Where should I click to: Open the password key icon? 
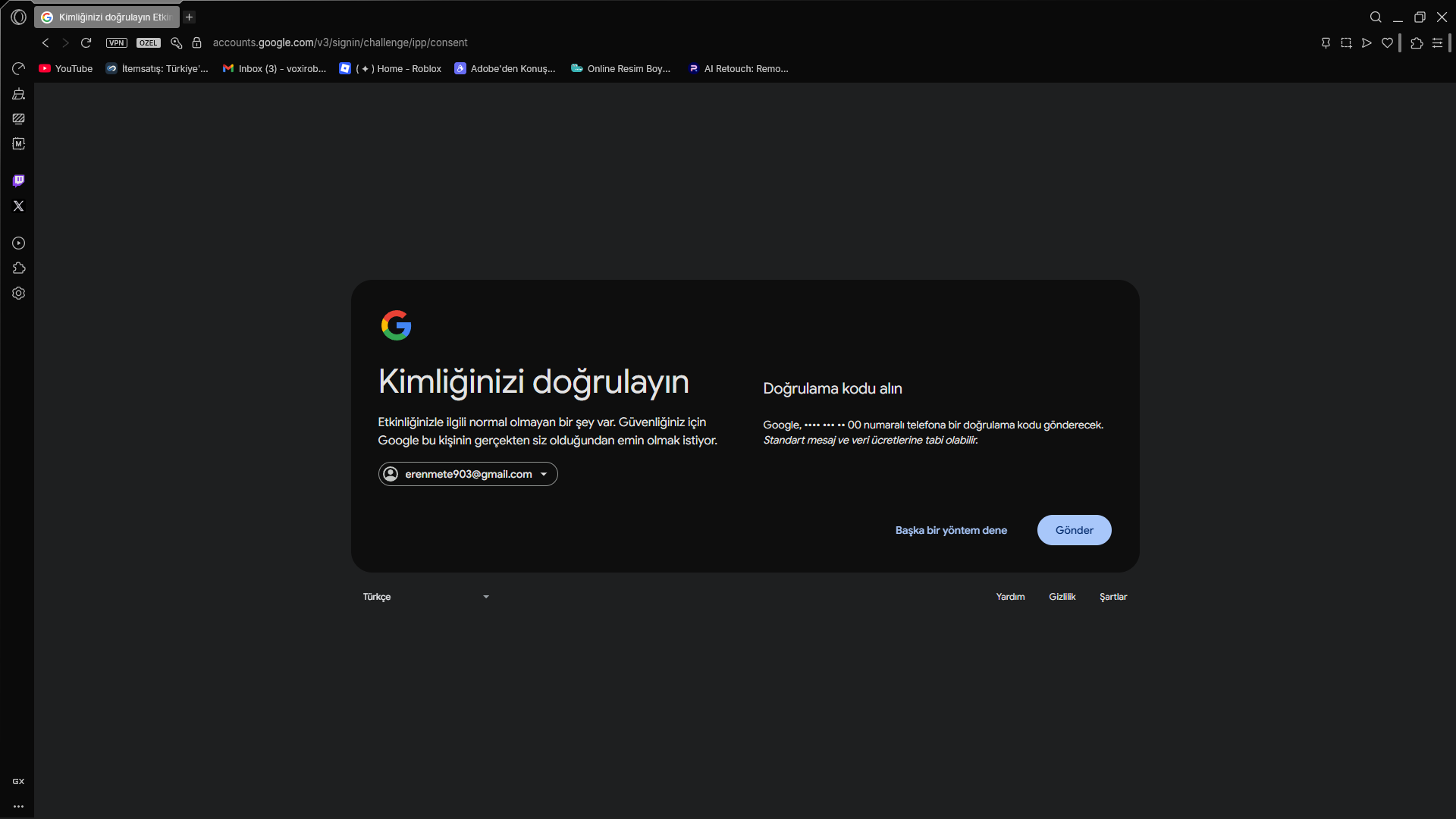pos(177,42)
